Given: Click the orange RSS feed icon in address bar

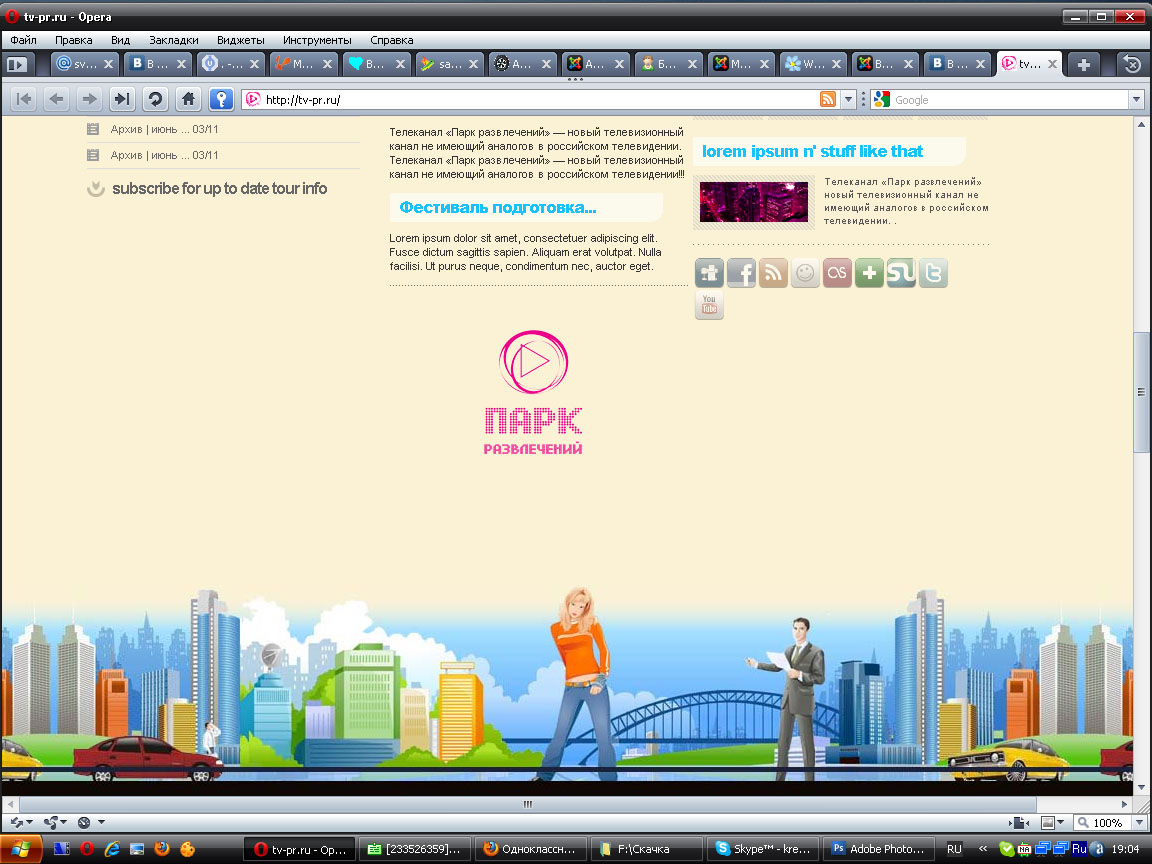Looking at the screenshot, I should 828,99.
